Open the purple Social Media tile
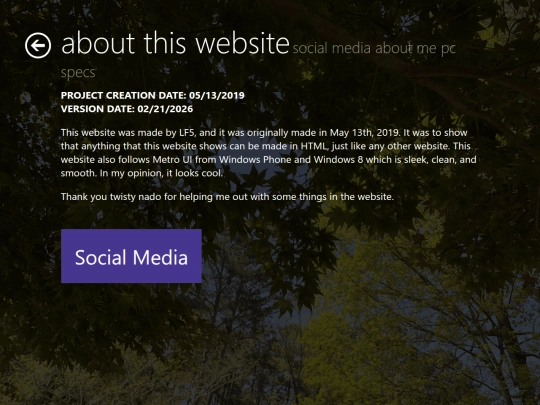Screen dimensions: 540x405 click(131, 256)
